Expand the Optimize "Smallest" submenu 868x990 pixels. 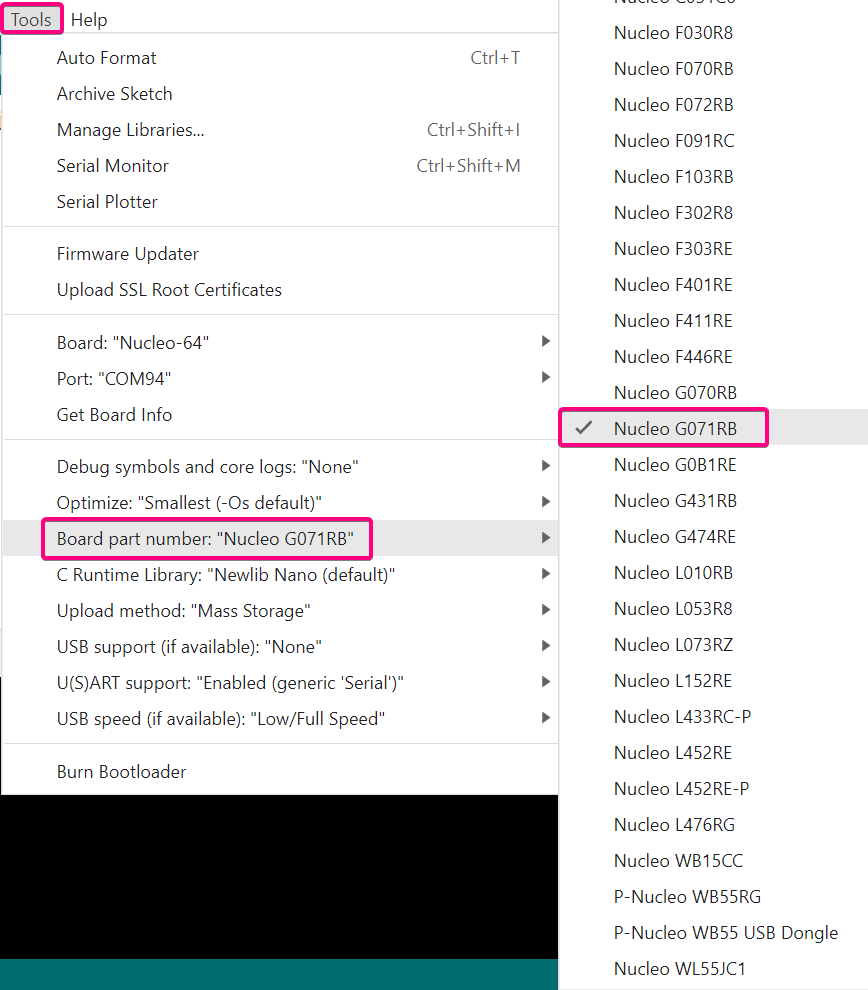point(281,503)
